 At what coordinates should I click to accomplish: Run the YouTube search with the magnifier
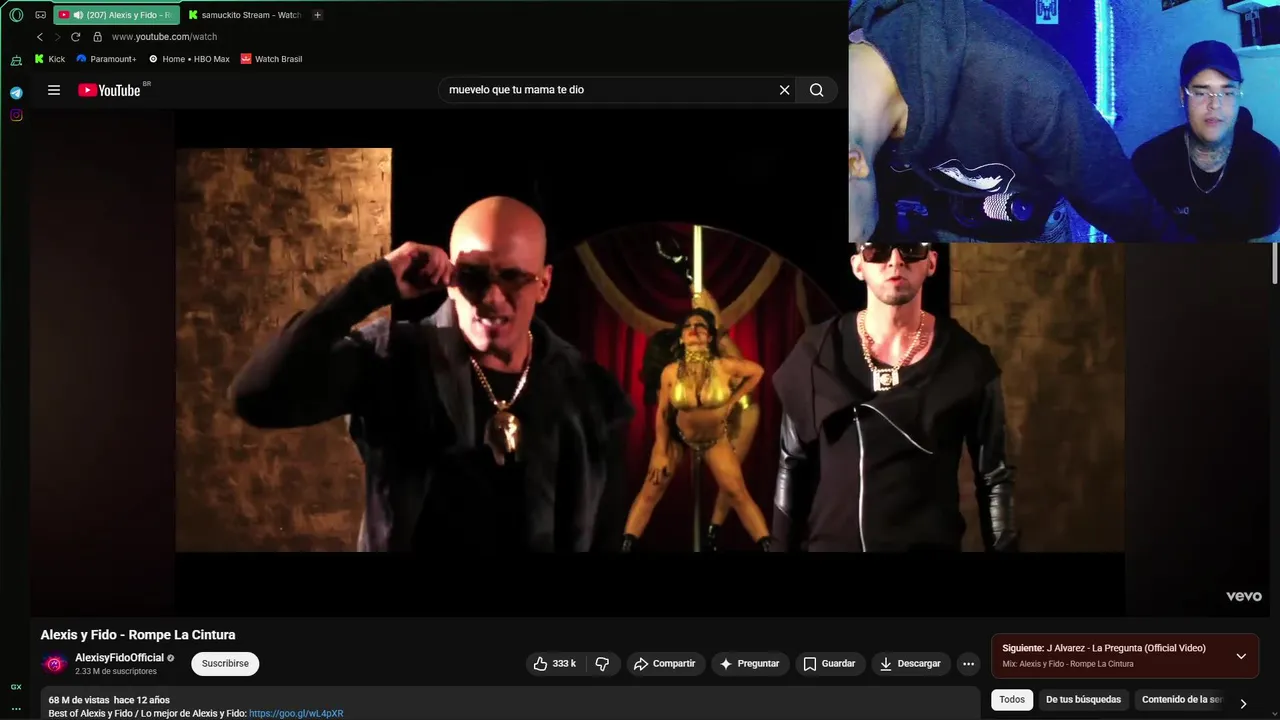[817, 90]
